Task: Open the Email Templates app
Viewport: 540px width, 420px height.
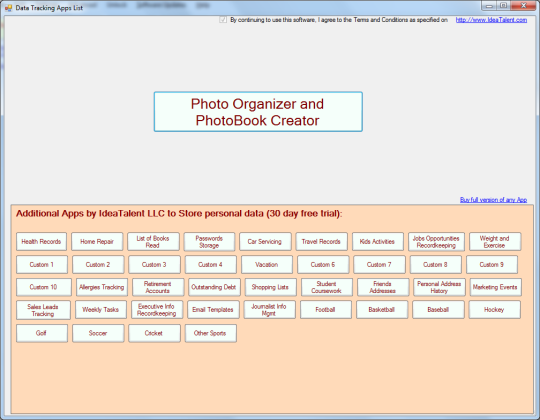Action: 213,309
